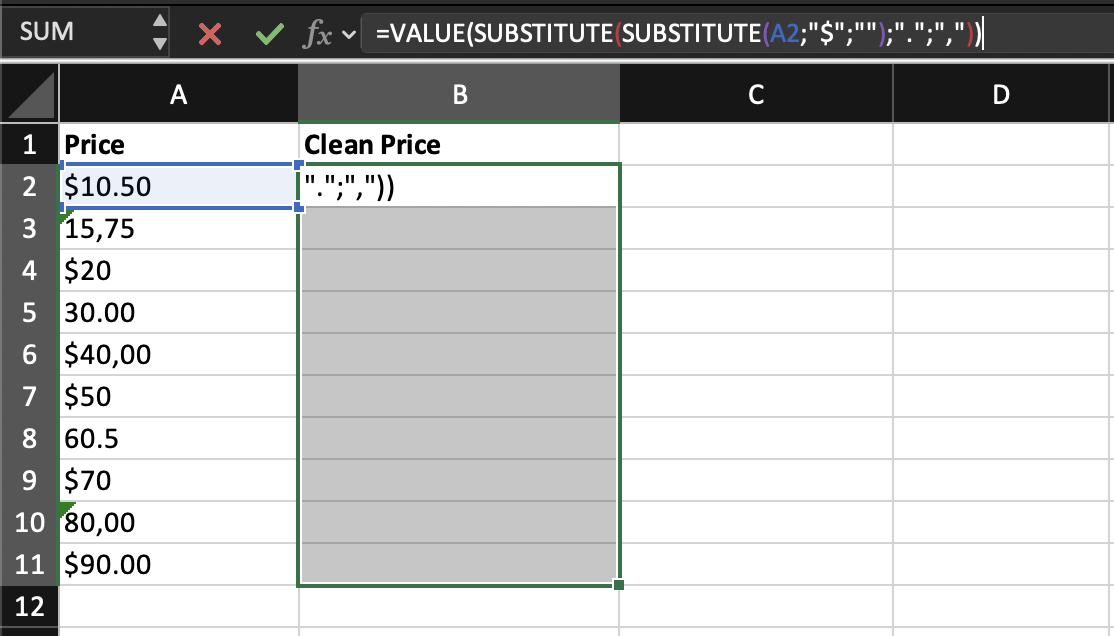Click row 12 header
This screenshot has width=1114, height=636.
28,607
